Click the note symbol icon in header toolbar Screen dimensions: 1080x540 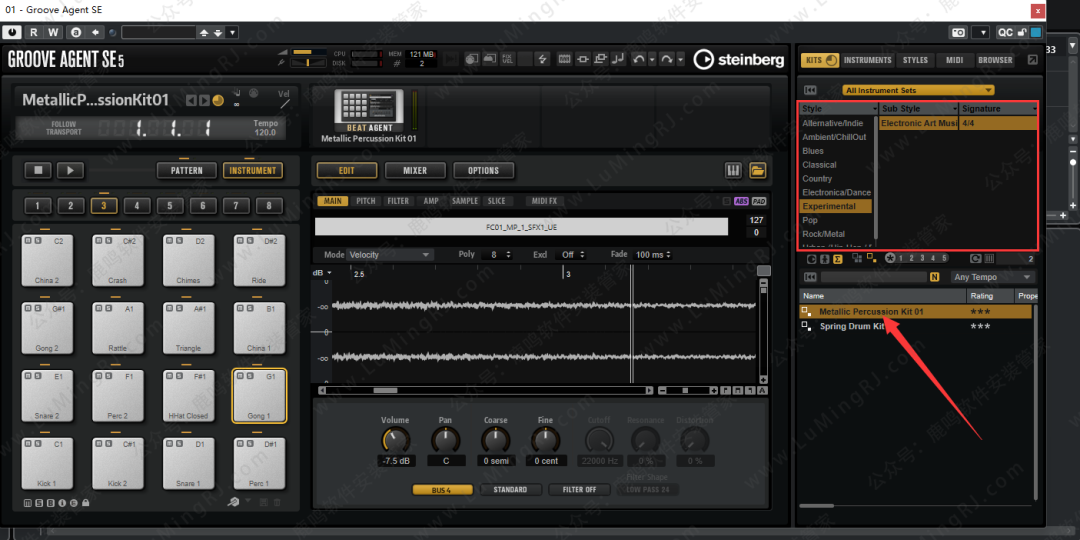tap(619, 60)
